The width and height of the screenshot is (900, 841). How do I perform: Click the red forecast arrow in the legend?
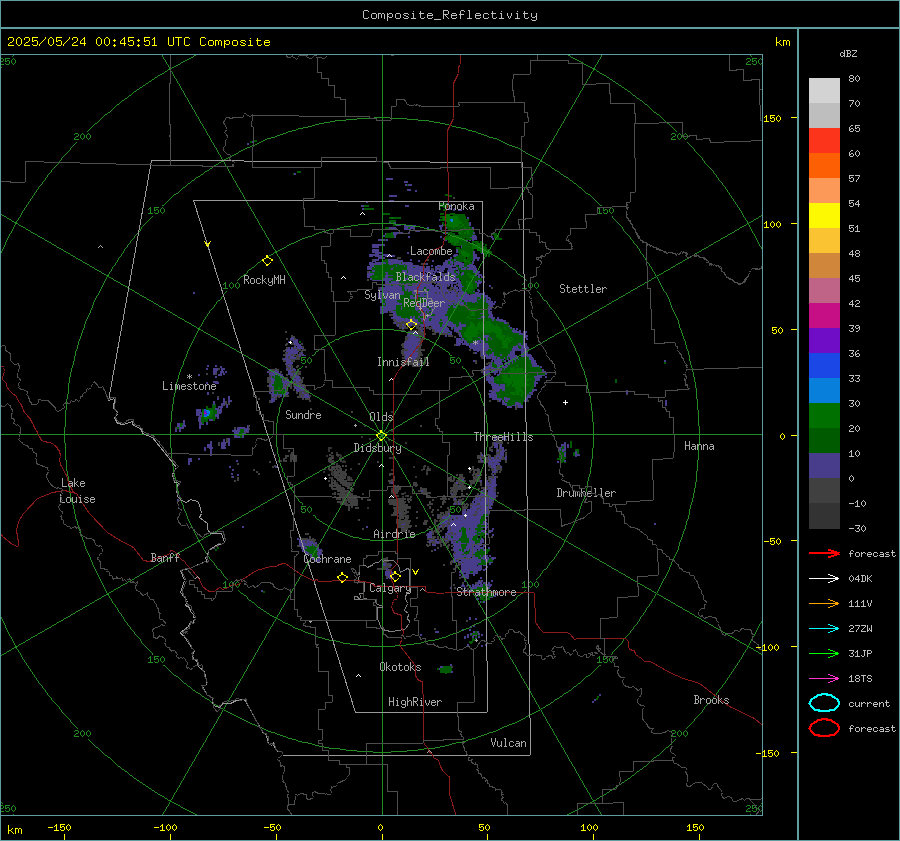pos(824,553)
